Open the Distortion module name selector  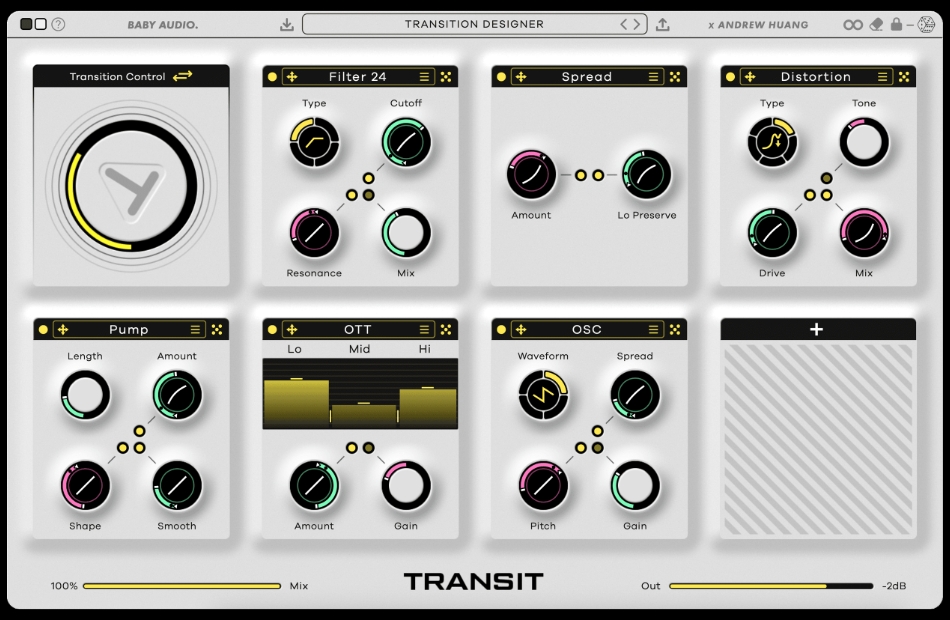click(x=815, y=76)
